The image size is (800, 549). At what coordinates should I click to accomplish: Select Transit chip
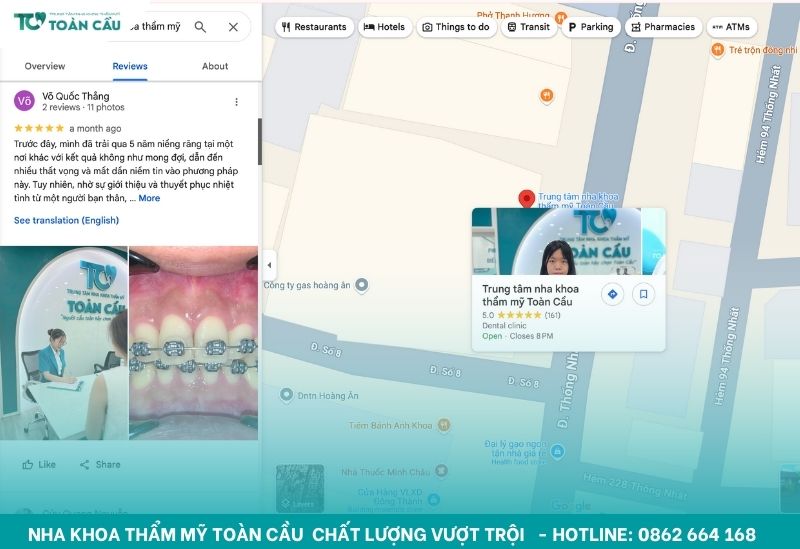coord(529,27)
